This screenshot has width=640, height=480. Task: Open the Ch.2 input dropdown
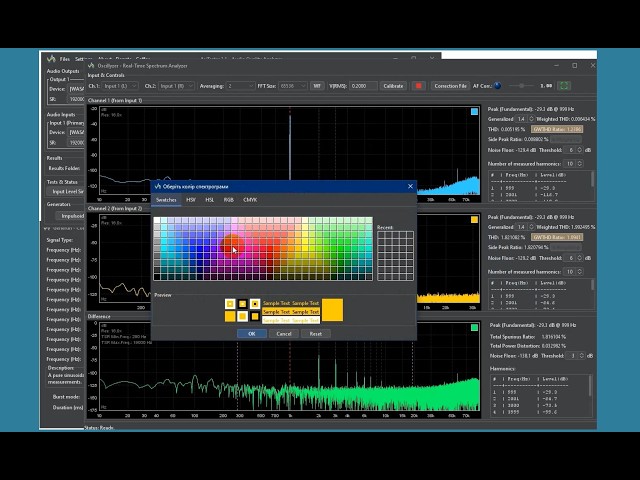[x=176, y=86]
